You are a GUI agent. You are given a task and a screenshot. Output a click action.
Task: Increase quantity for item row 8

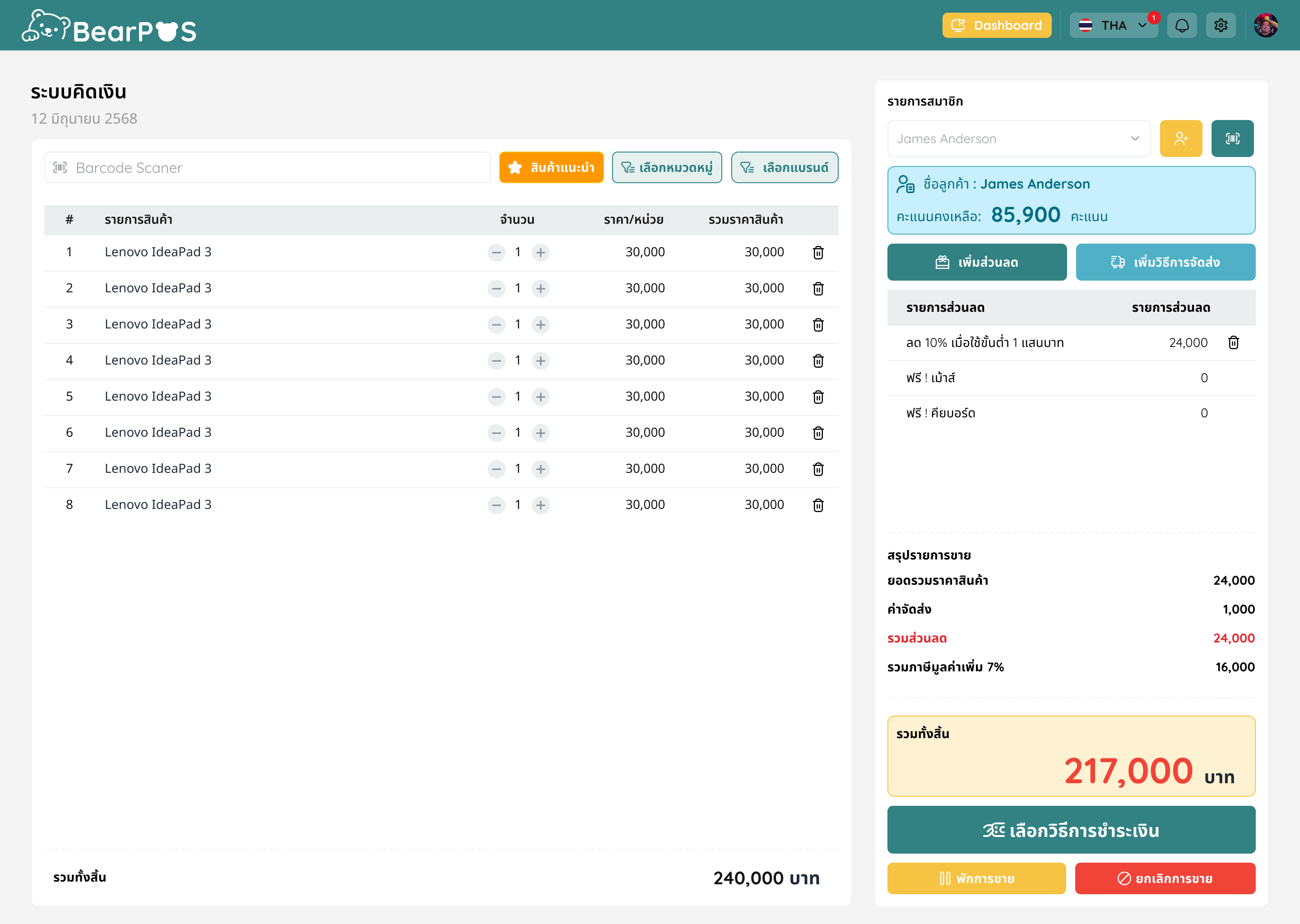coord(541,505)
